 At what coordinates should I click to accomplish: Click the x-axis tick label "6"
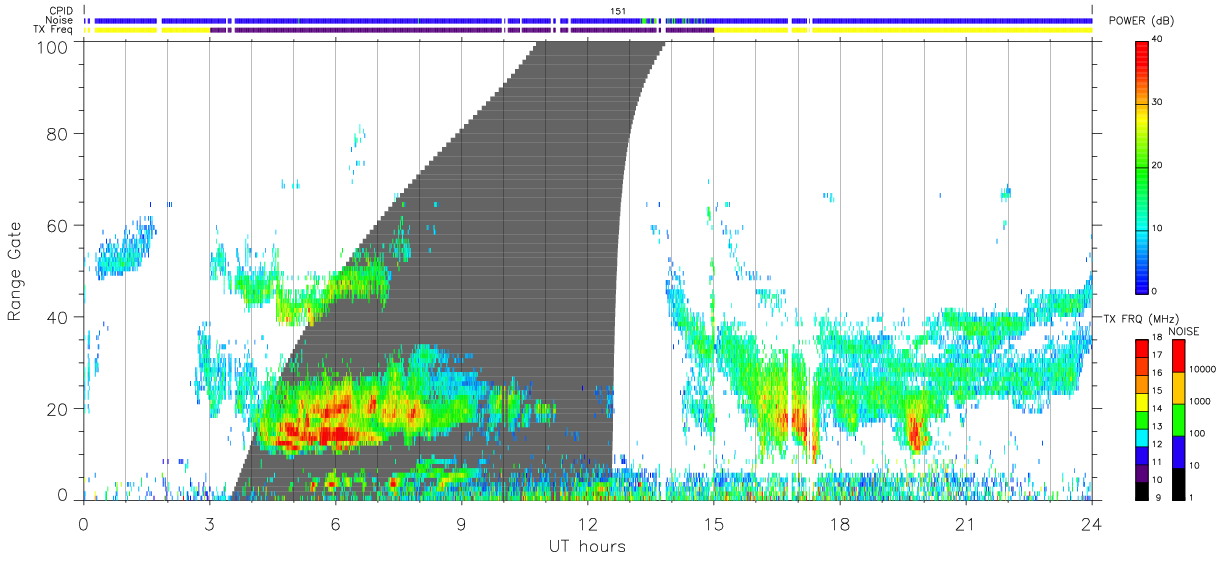coord(336,524)
